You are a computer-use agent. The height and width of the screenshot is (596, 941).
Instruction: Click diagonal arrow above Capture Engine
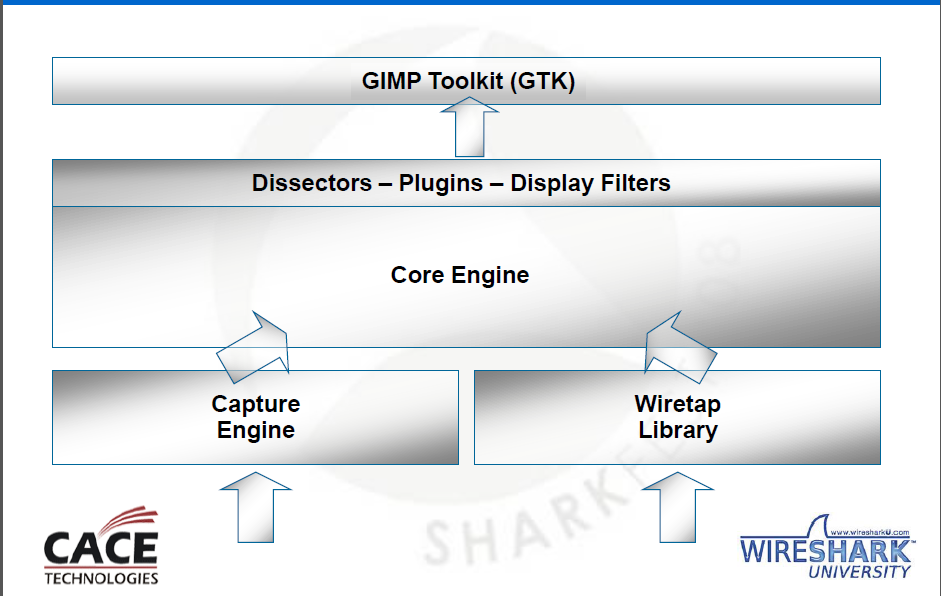pos(254,348)
